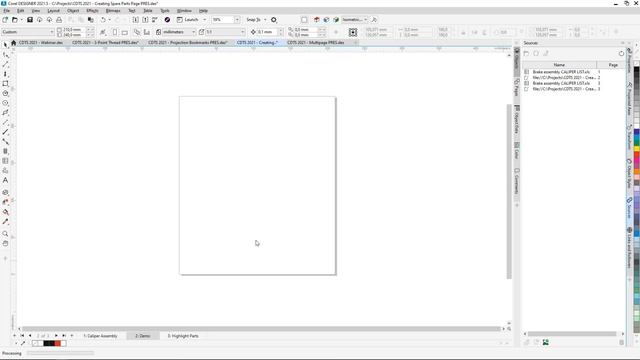
Task: Select first Brake assembly CALIPER LIST.xls row
Action: pyautogui.click(x=562, y=72)
